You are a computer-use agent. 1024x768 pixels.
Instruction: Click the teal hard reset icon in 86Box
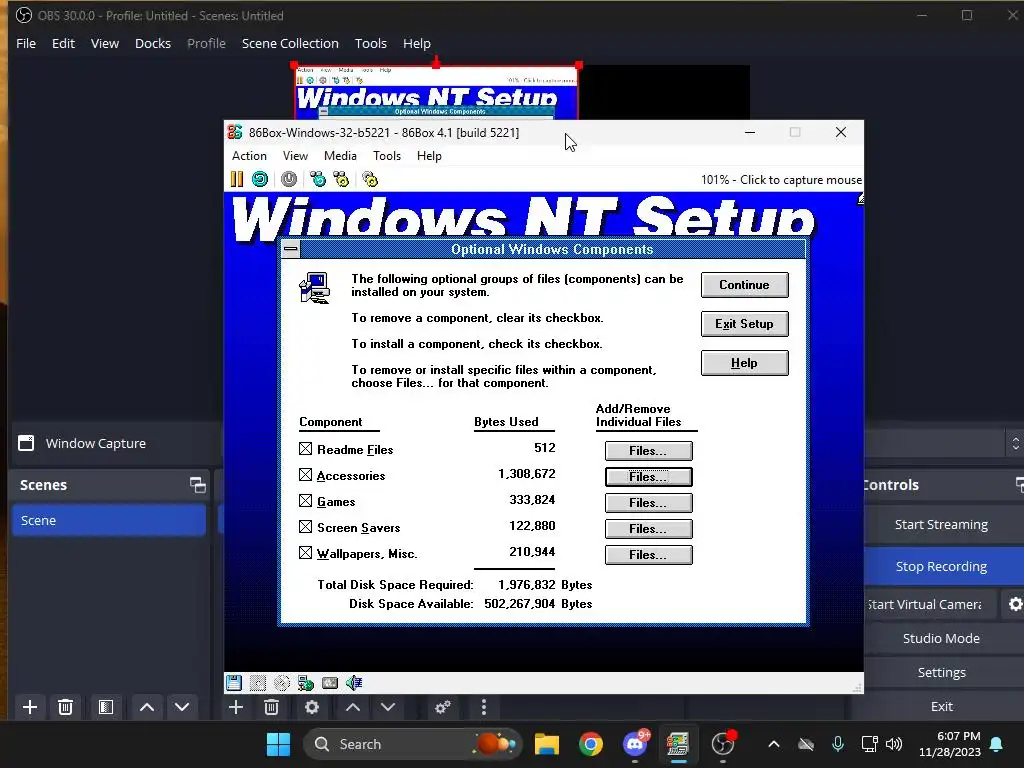[260, 179]
